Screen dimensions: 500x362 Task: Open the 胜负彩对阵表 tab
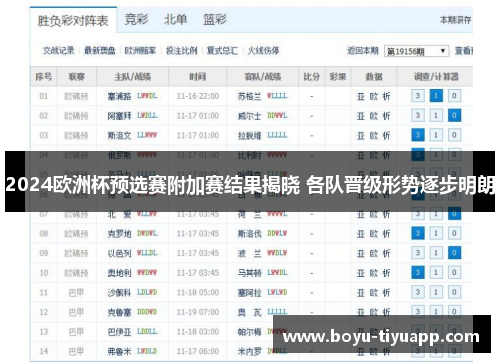(73, 21)
